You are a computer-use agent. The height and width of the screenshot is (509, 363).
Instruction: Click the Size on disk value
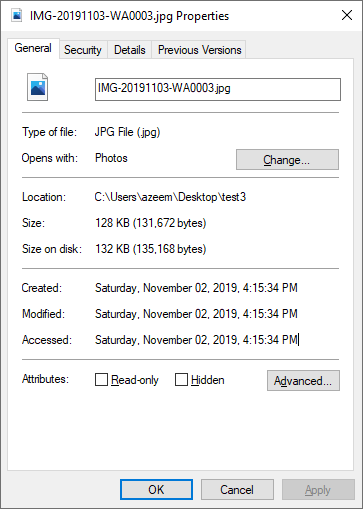coord(151,249)
